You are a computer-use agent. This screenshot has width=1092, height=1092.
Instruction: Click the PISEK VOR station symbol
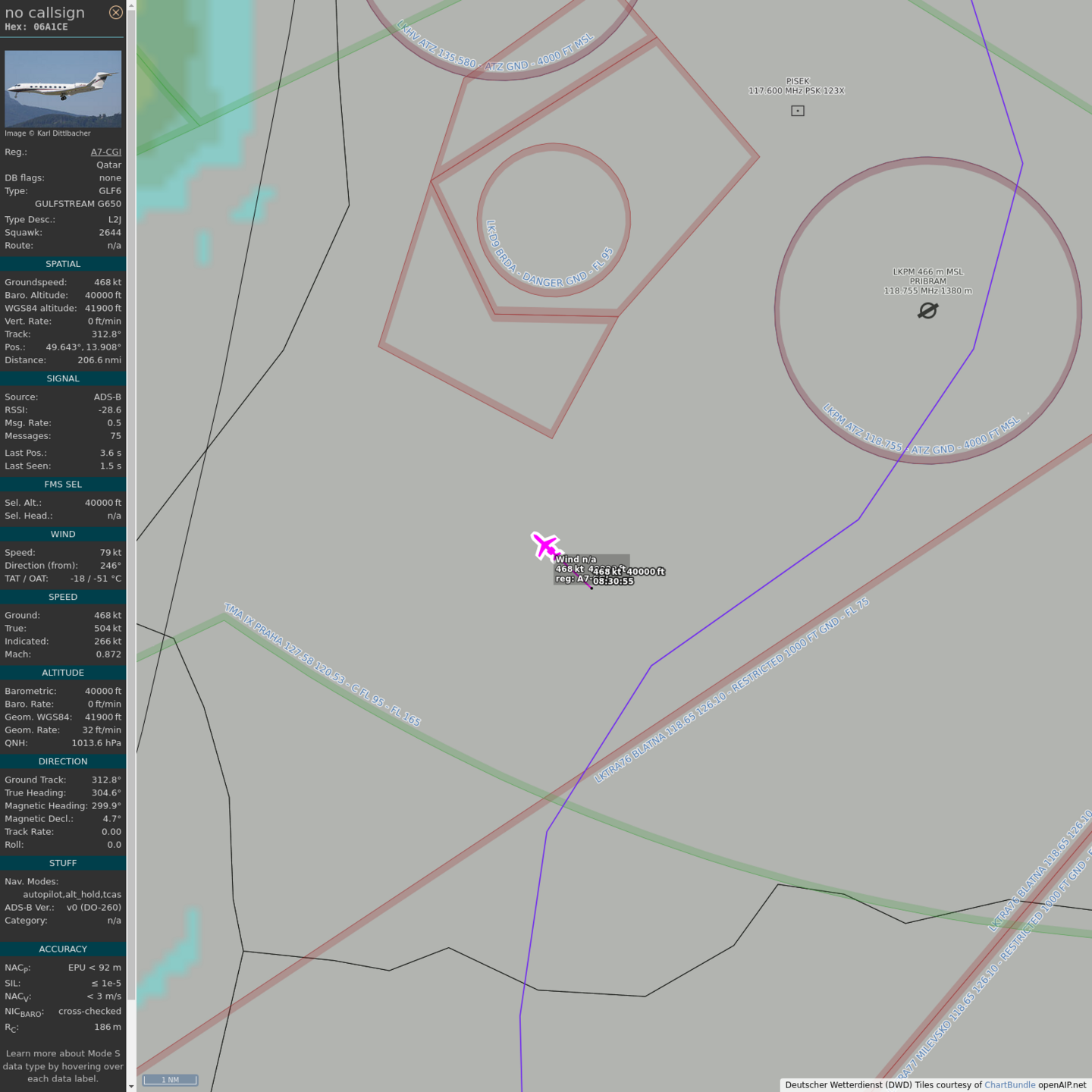[x=797, y=111]
